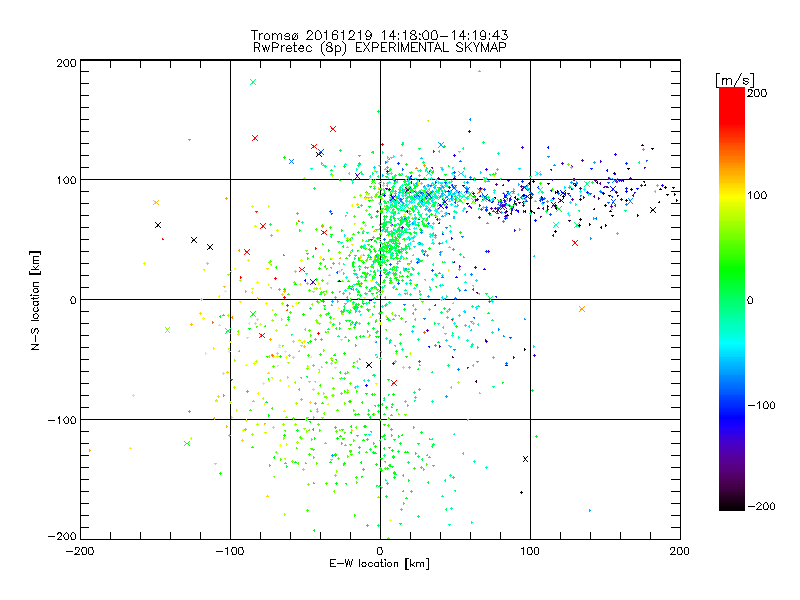The image size is (800, 600).
Task: Click the '[m/s]' colorbar unit label
Action: [735, 80]
